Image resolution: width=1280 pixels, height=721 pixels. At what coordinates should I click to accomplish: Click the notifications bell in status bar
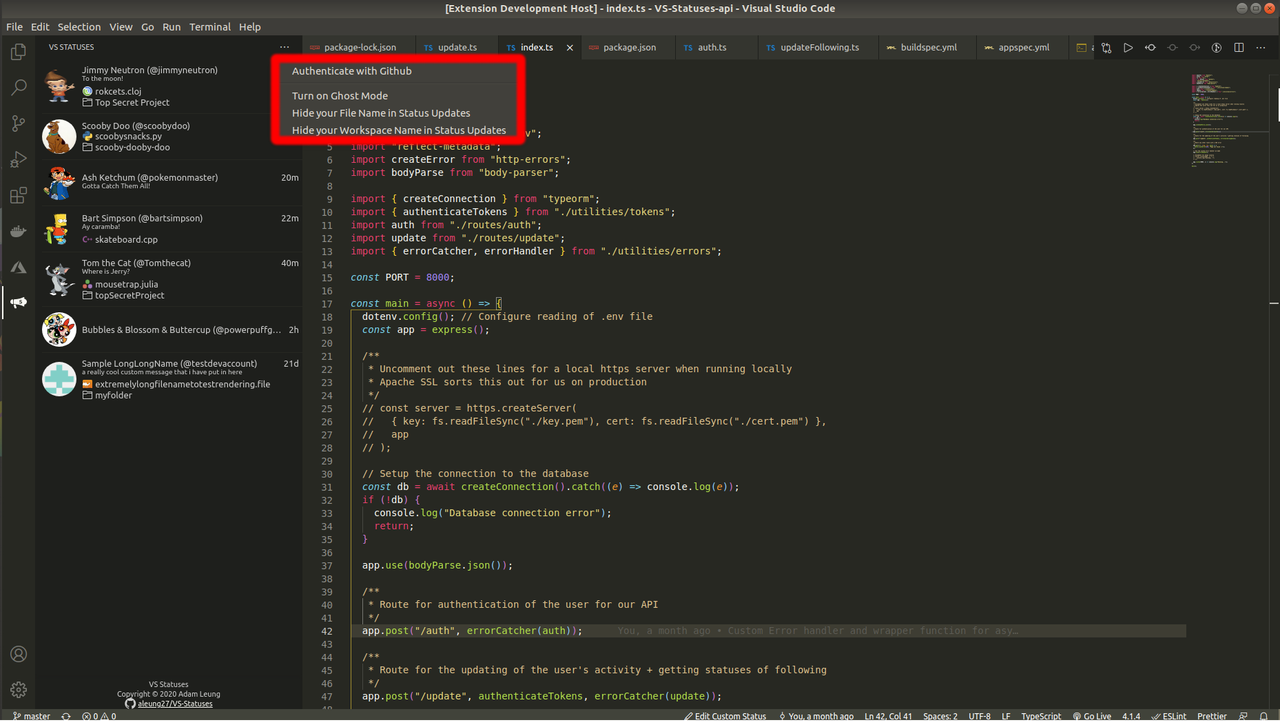click(1266, 716)
